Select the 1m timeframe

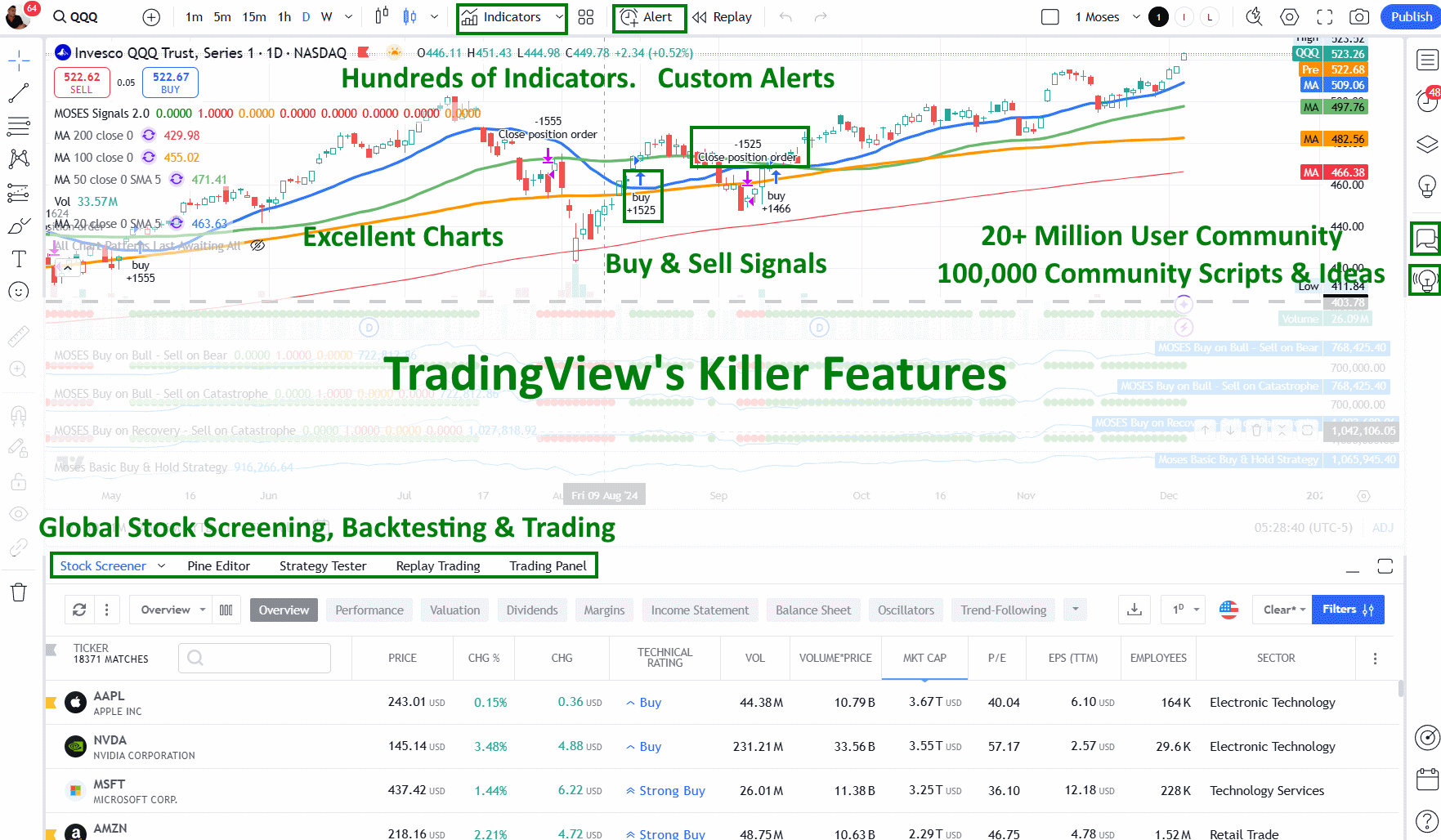[x=194, y=17]
